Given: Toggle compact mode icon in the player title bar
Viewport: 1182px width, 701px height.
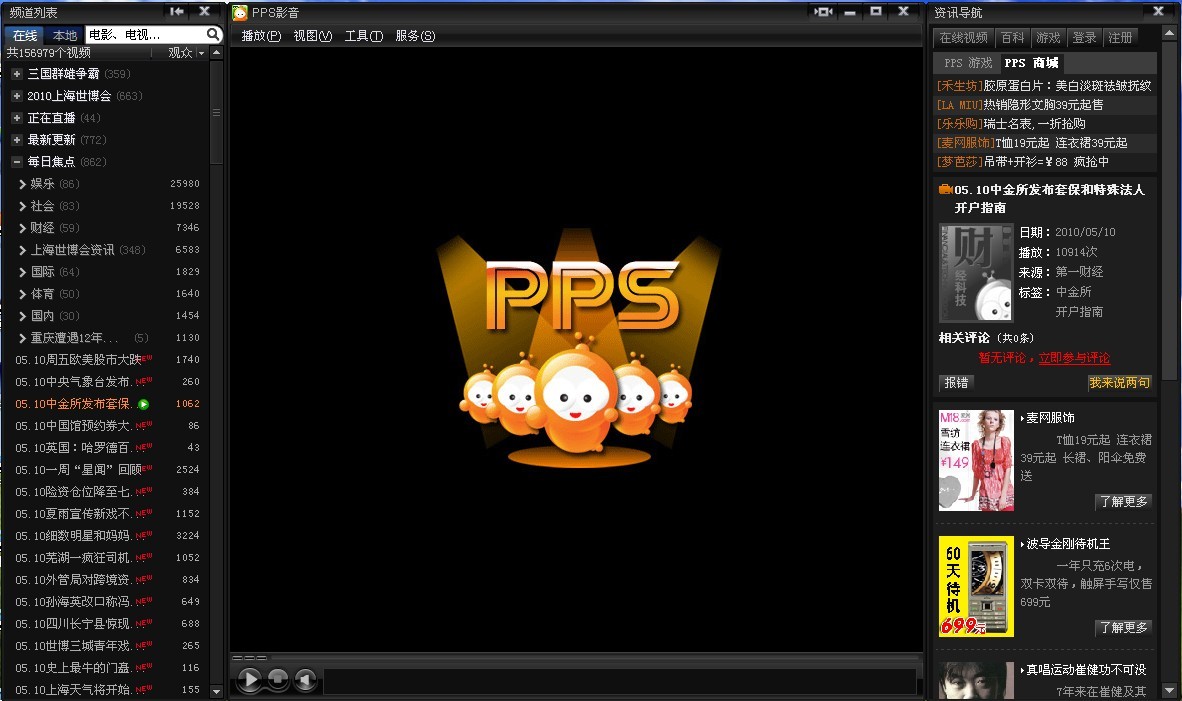Looking at the screenshot, I should point(822,11).
